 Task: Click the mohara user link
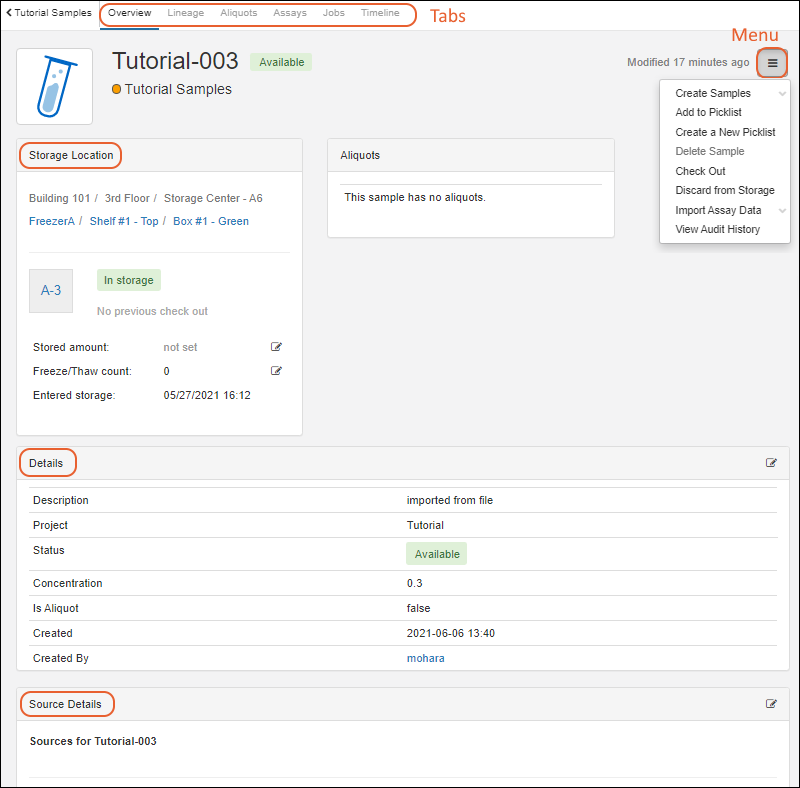click(x=425, y=658)
